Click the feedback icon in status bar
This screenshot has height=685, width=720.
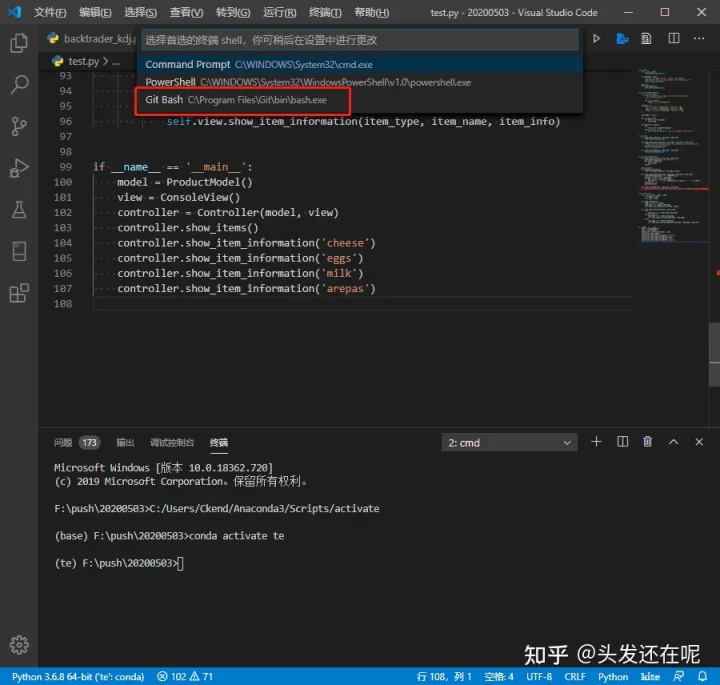tap(678, 676)
